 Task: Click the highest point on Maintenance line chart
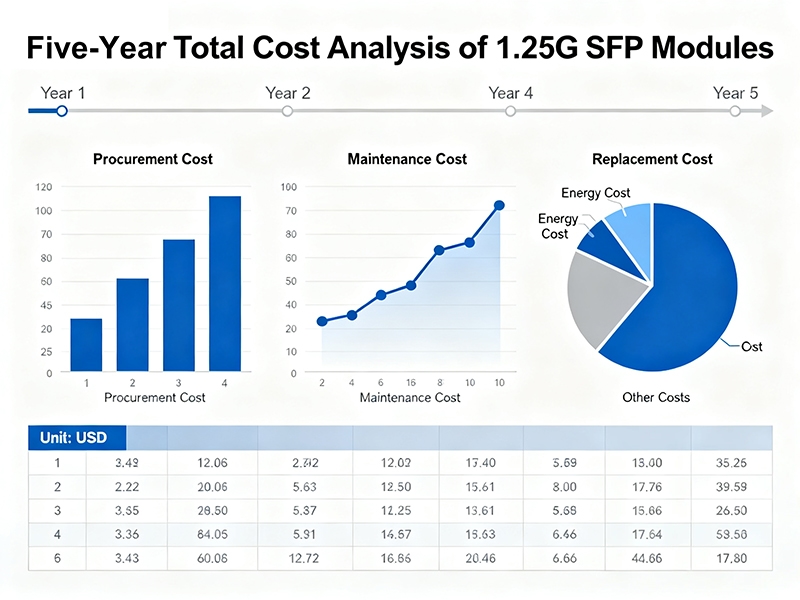(499, 205)
